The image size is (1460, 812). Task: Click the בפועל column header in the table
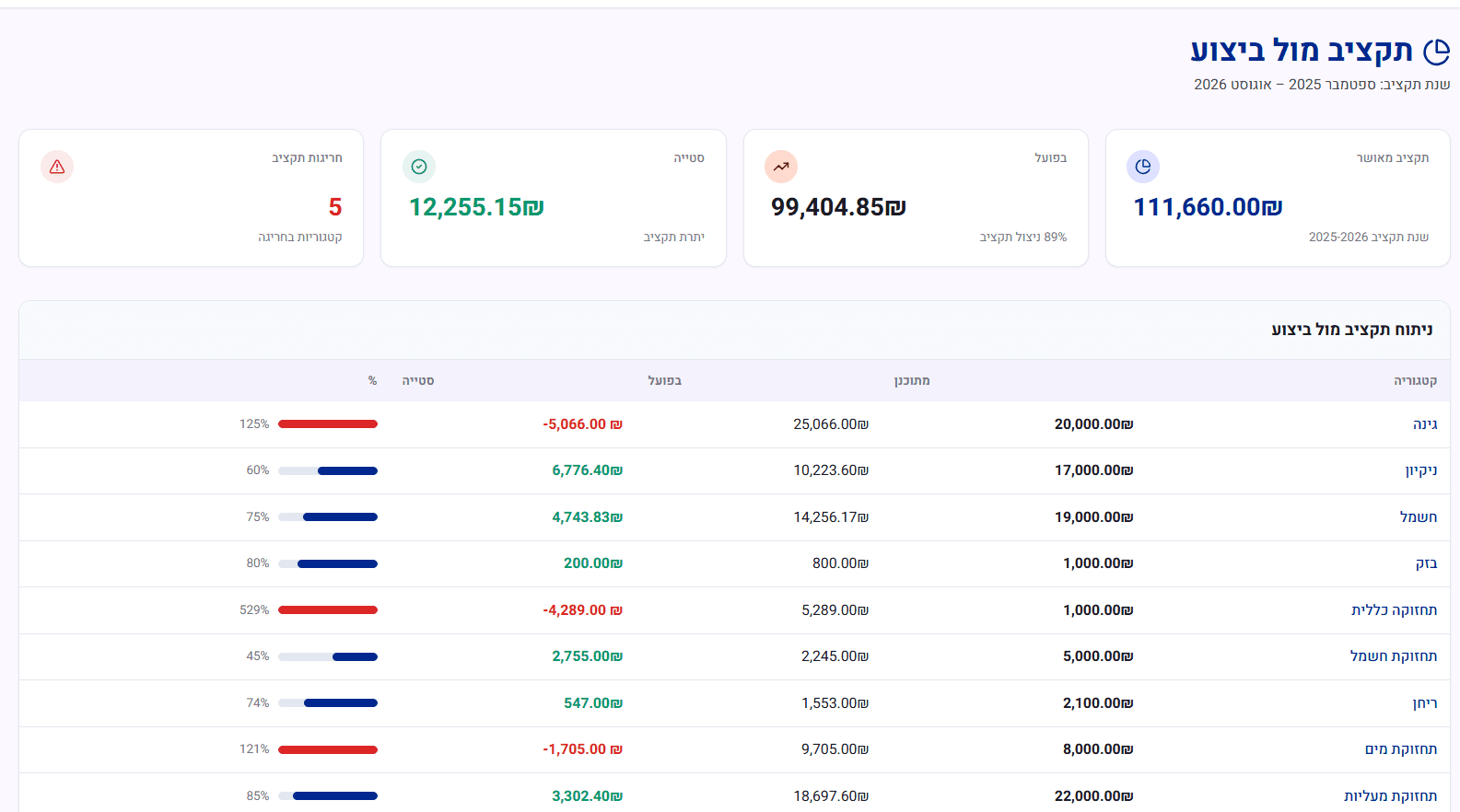pos(665,381)
